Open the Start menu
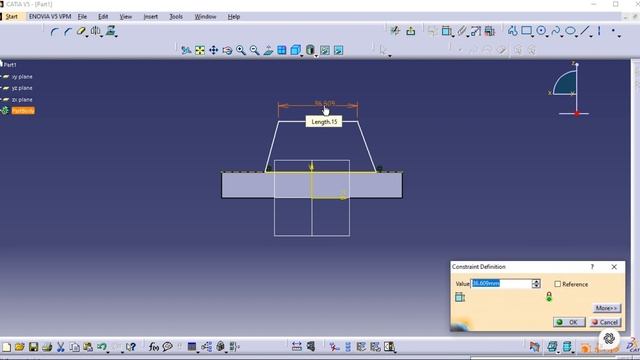 [x=11, y=17]
